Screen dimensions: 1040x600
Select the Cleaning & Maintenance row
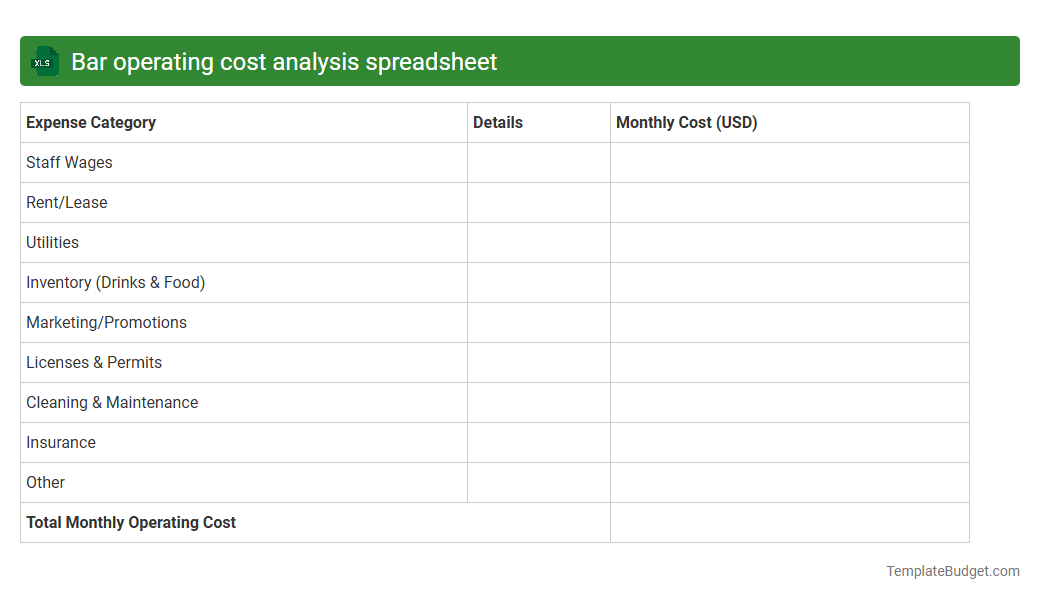[x=111, y=402]
